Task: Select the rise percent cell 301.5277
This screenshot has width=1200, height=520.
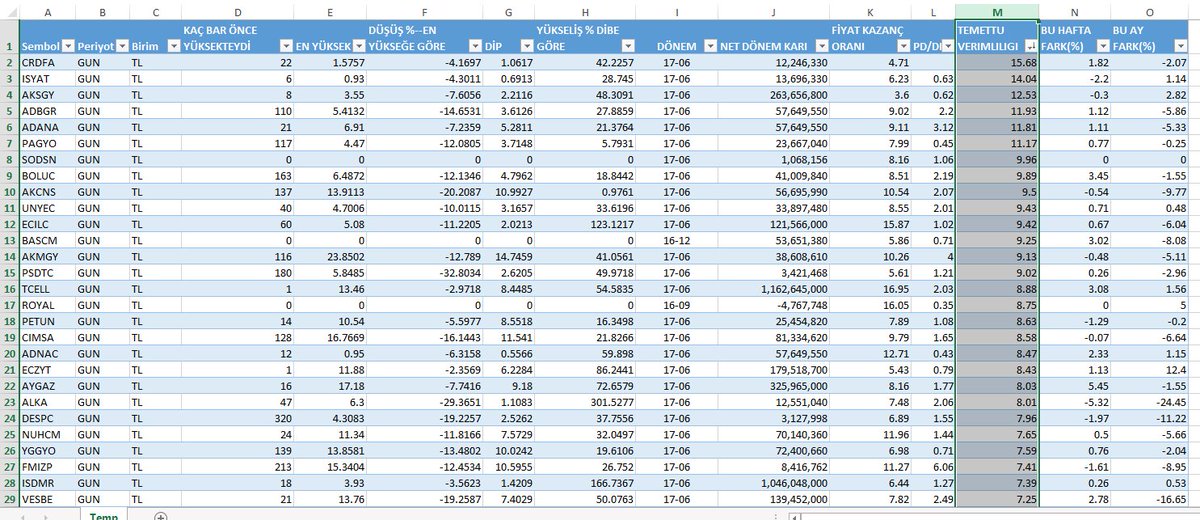Action: [x=586, y=401]
